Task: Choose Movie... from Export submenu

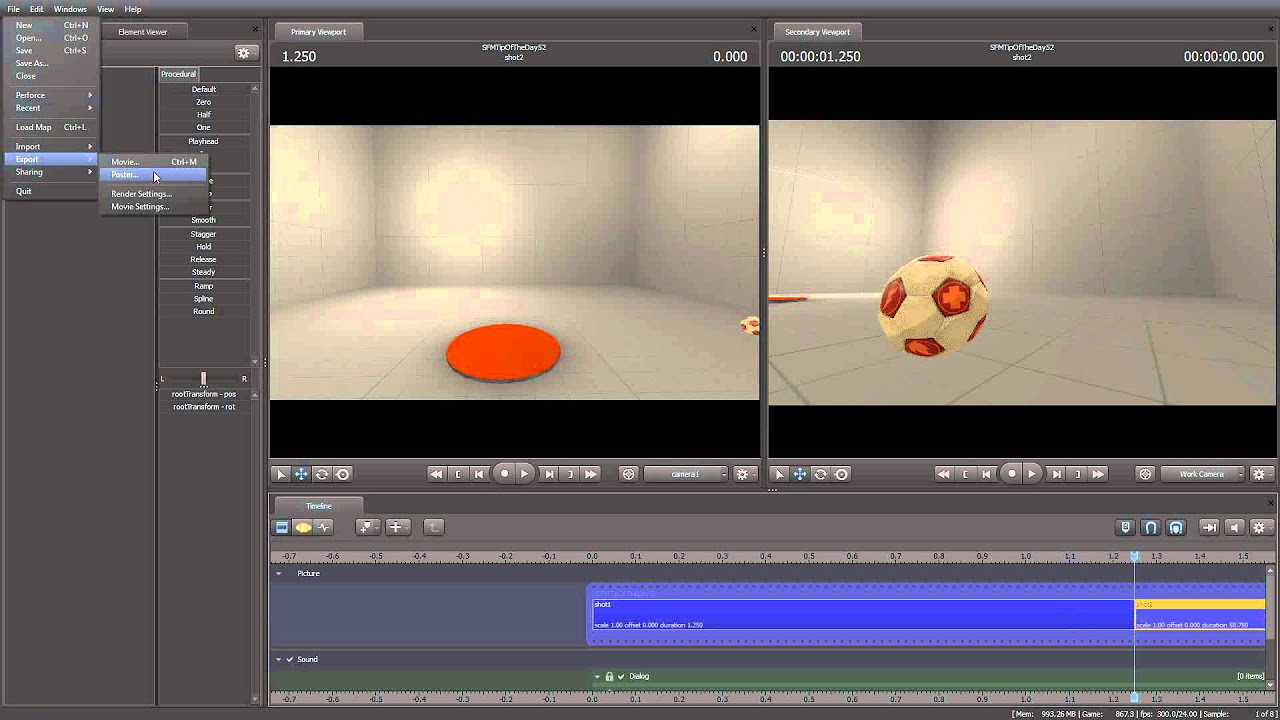Action: click(154, 162)
